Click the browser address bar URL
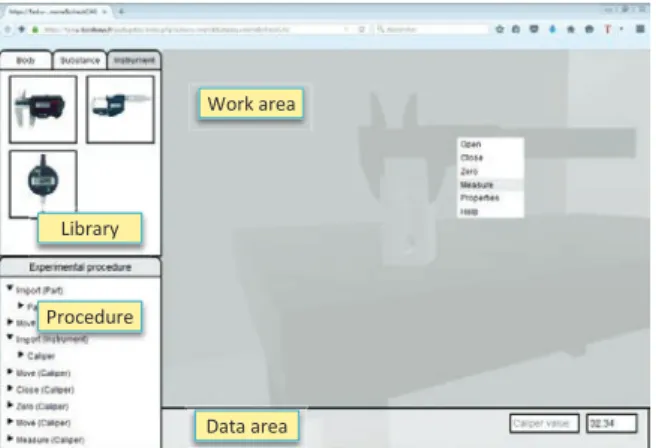656x448 pixels. pyautogui.click(x=167, y=30)
